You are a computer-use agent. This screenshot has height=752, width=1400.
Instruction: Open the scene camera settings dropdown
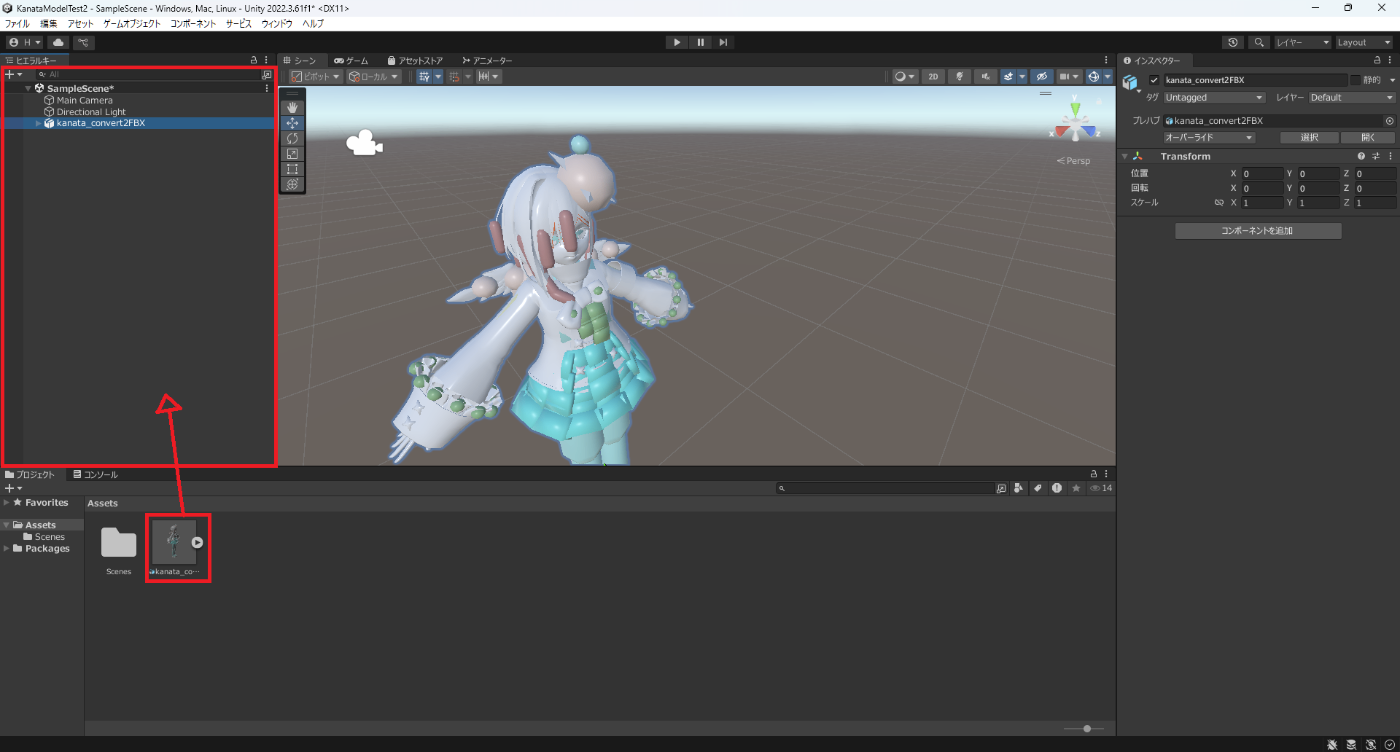click(x=1070, y=76)
